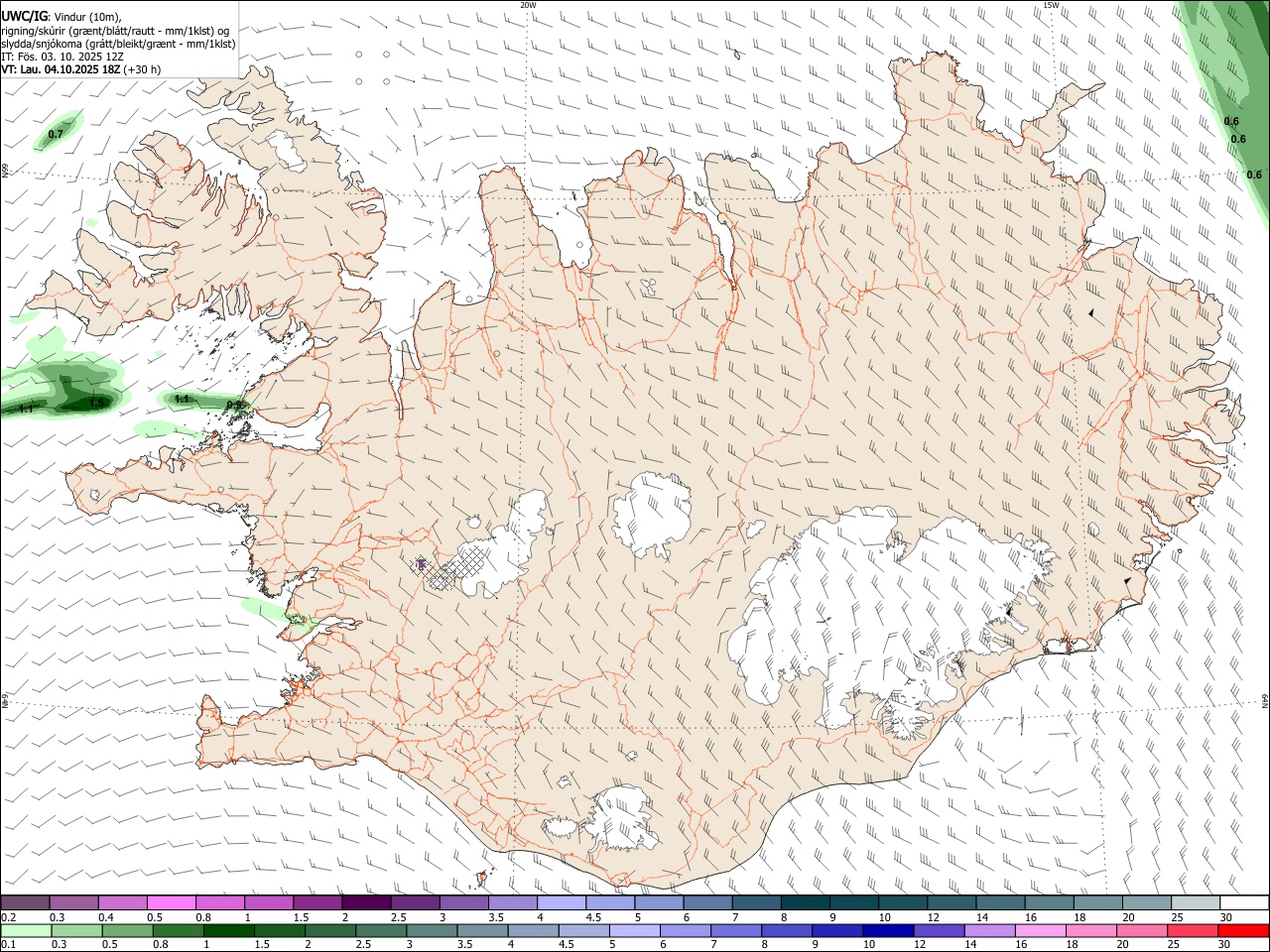Pick the darkest purple 2 swatch
This screenshot has height=952, width=1270.
click(x=365, y=903)
